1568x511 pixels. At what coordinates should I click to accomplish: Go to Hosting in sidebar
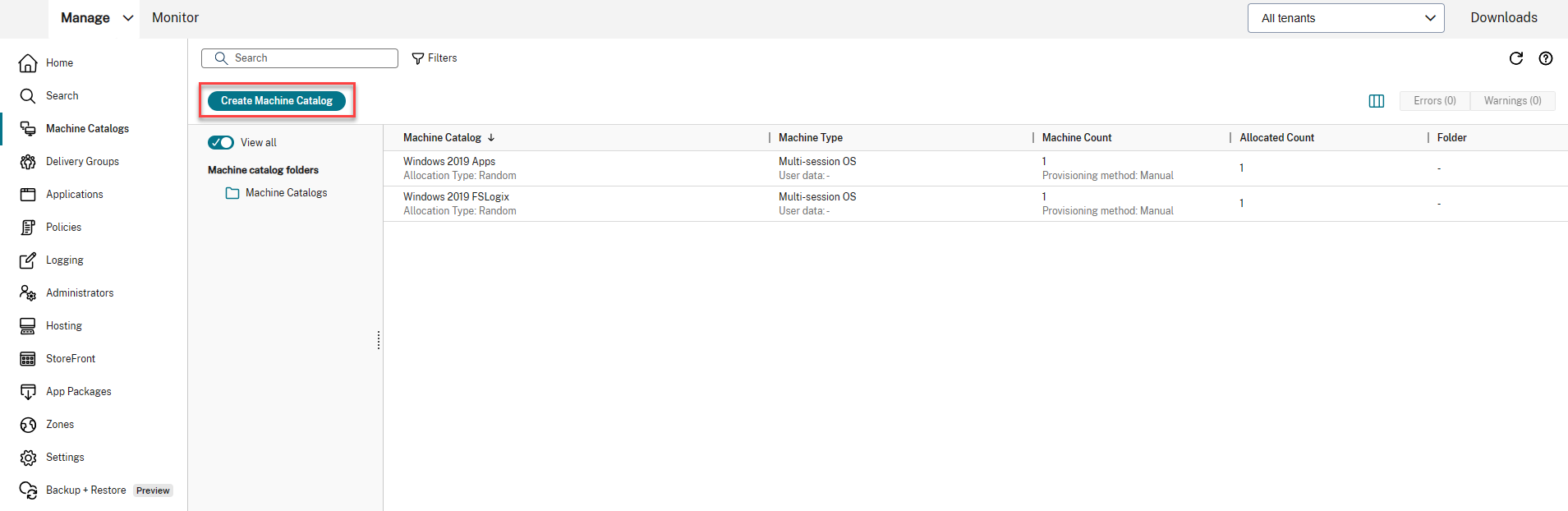(63, 326)
